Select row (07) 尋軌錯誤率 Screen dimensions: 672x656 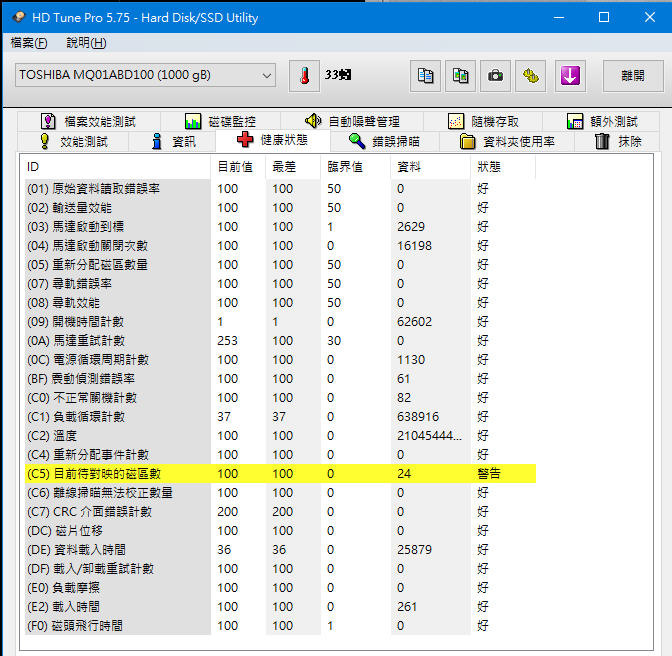click(x=280, y=284)
